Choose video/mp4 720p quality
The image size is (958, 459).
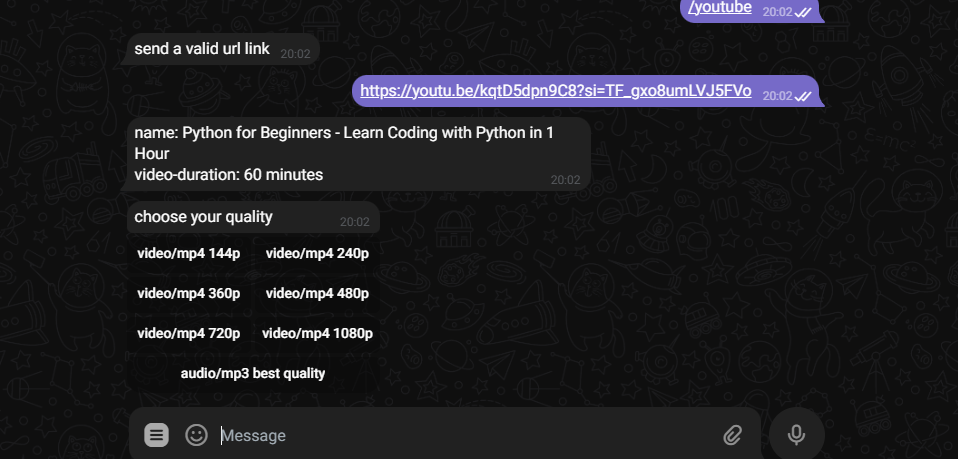[x=189, y=334]
